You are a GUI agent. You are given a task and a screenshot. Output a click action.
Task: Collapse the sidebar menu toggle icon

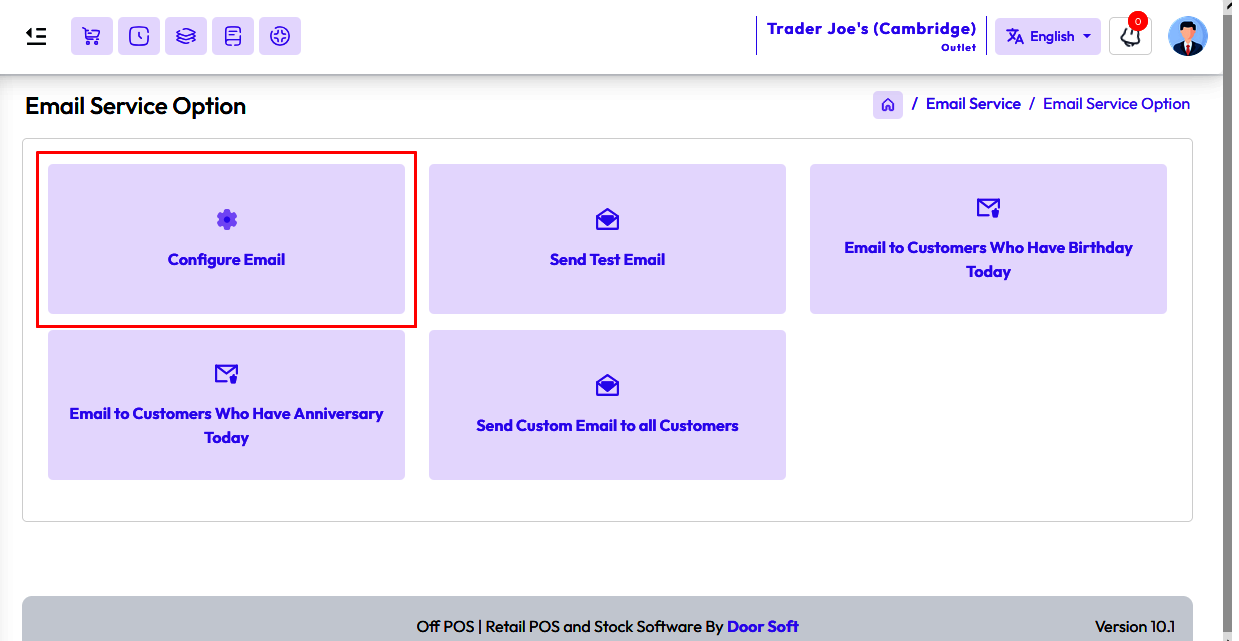(x=36, y=36)
